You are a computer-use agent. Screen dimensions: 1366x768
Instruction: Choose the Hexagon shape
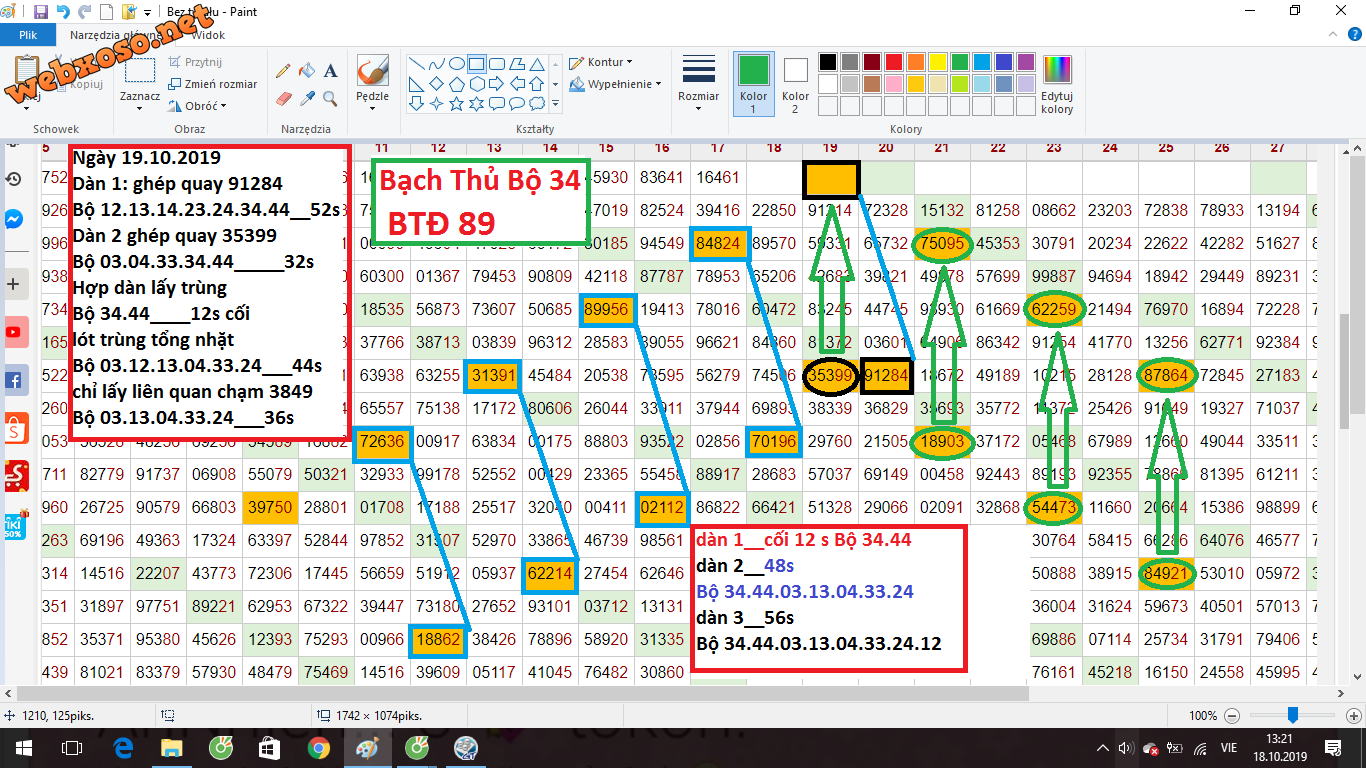tap(477, 83)
